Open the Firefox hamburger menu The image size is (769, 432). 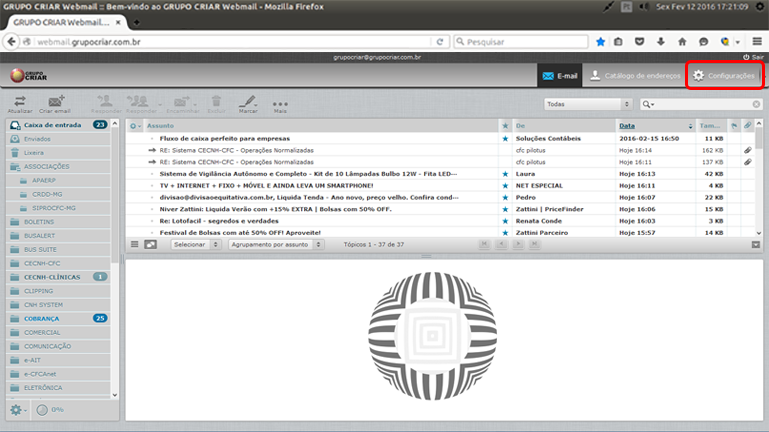pyautogui.click(x=757, y=42)
